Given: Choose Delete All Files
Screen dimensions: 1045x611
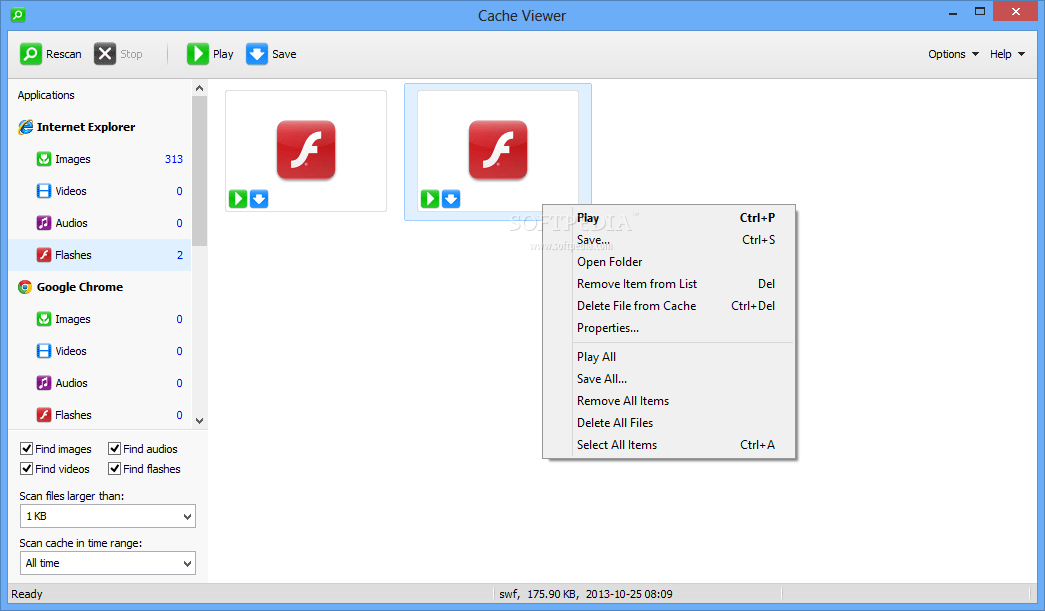Looking at the screenshot, I should 669,422.
